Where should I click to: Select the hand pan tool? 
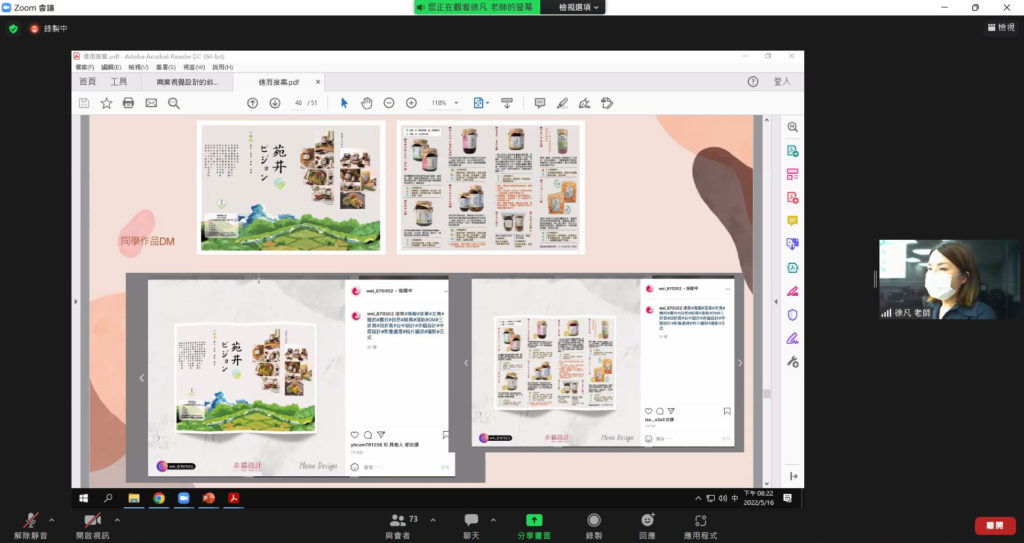[366, 103]
